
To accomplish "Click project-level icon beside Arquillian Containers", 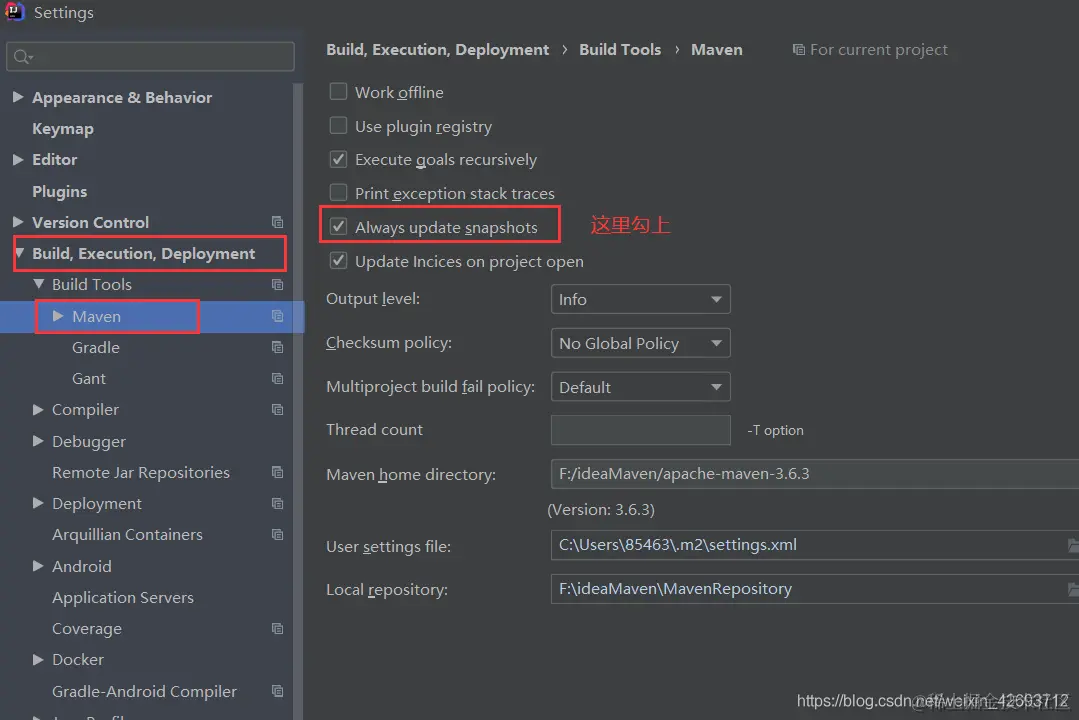I will click(x=277, y=535).
